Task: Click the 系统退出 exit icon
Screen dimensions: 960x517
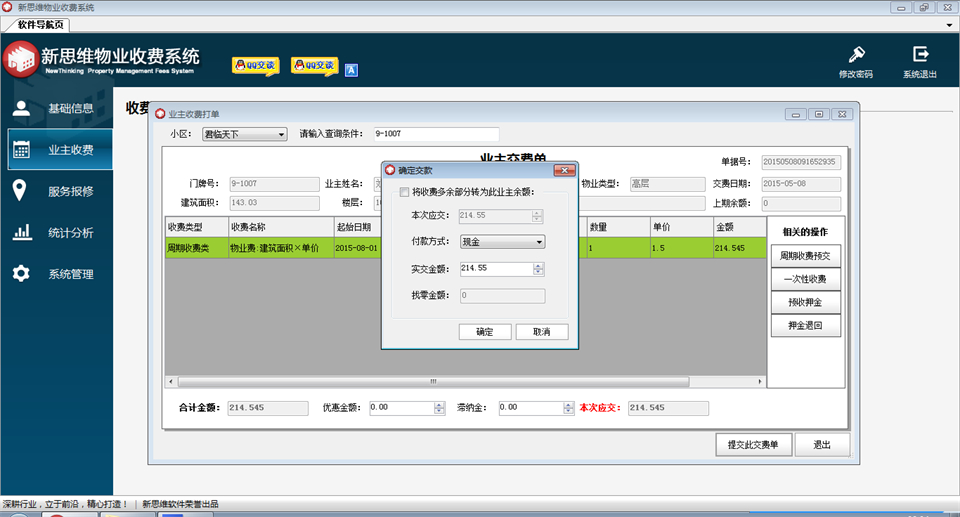Action: pos(920,54)
